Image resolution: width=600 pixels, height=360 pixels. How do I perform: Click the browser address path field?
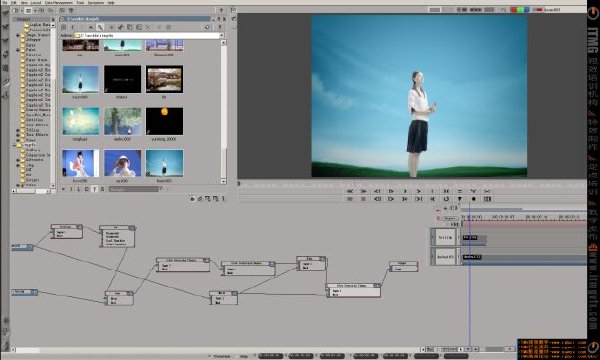point(147,35)
